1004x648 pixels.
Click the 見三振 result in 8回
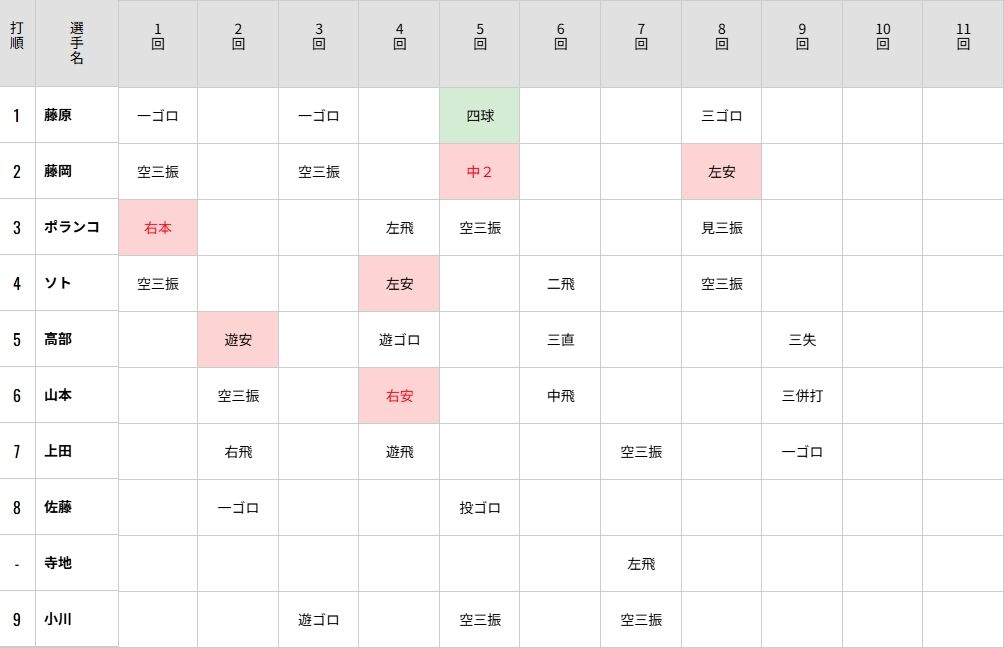(721, 227)
